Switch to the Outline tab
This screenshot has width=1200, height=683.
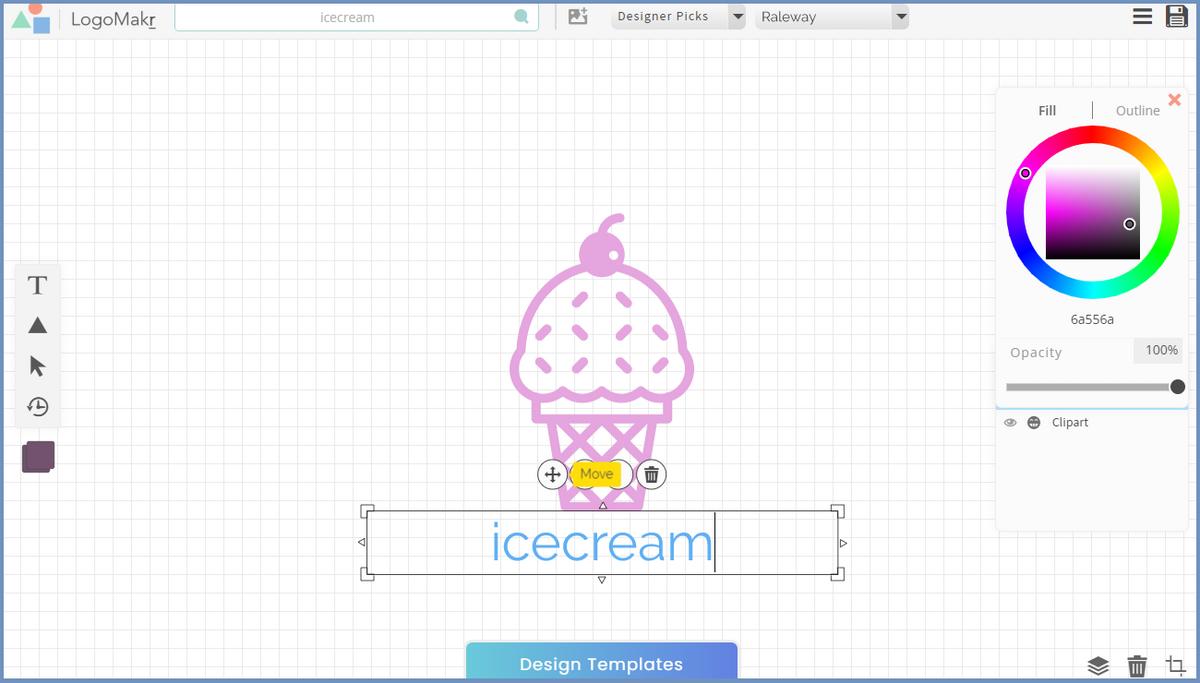point(1138,110)
